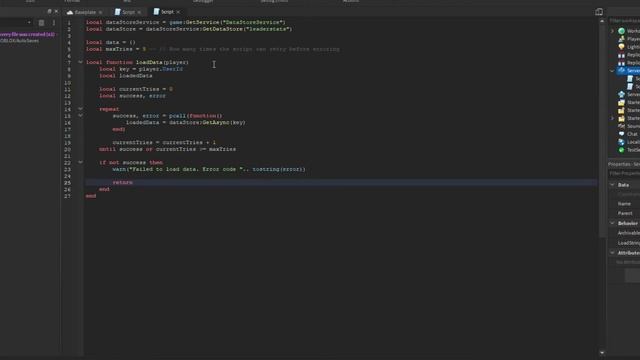This screenshot has height=360, width=640.
Task: Collapse the ServerScriptService tree node
Action: [x=612, y=71]
